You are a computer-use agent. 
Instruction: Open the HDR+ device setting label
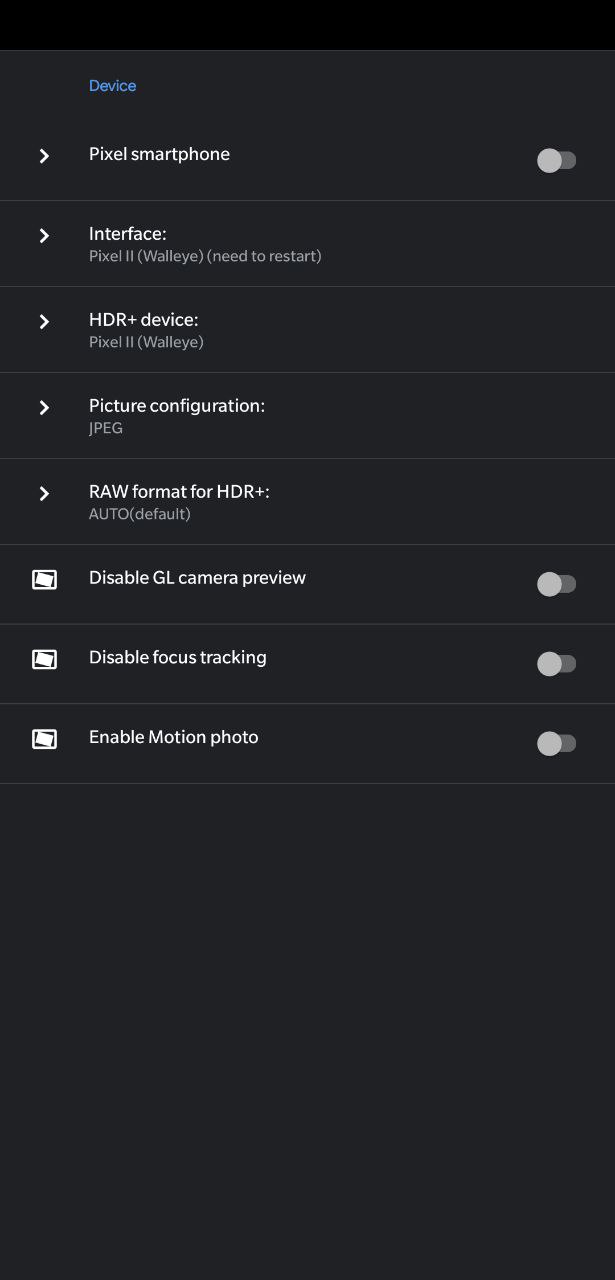pos(144,320)
